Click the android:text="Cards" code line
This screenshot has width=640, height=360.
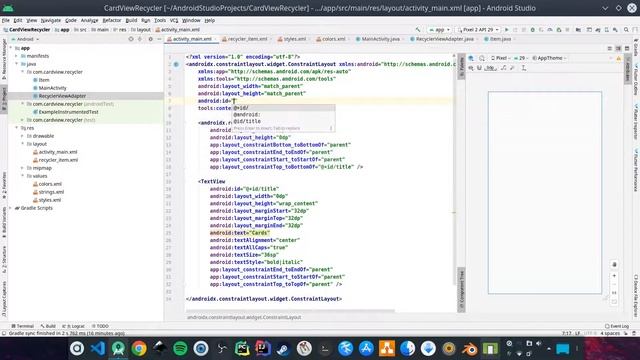[240, 233]
